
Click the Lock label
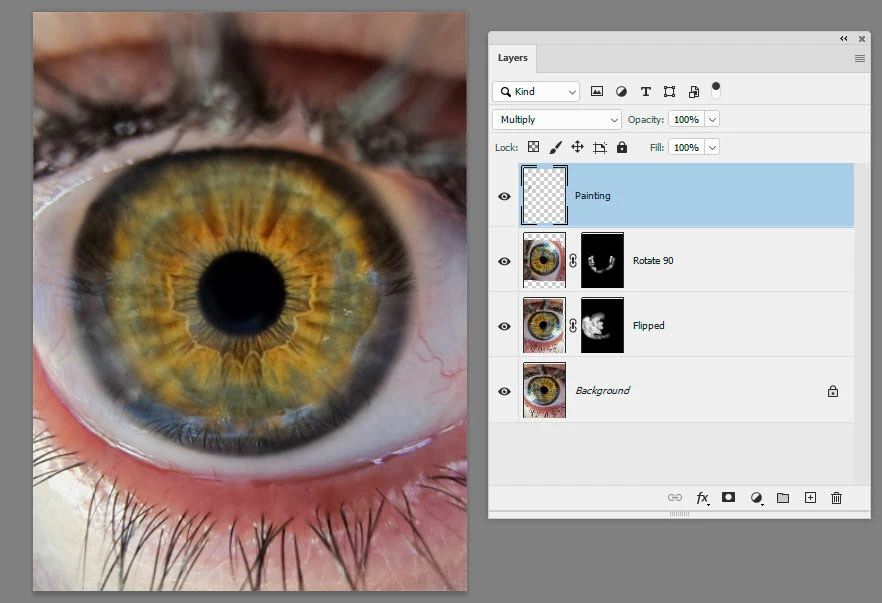click(506, 147)
